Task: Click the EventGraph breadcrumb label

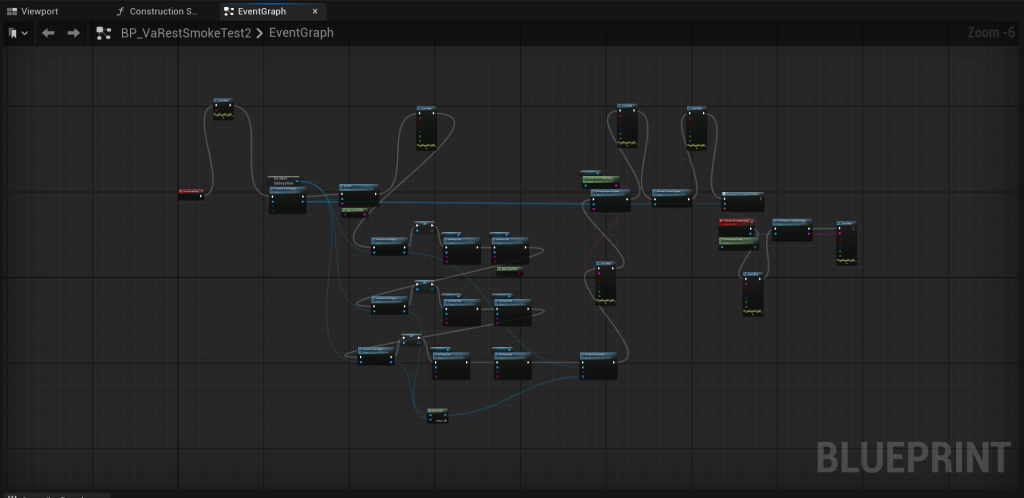Action: pos(301,33)
